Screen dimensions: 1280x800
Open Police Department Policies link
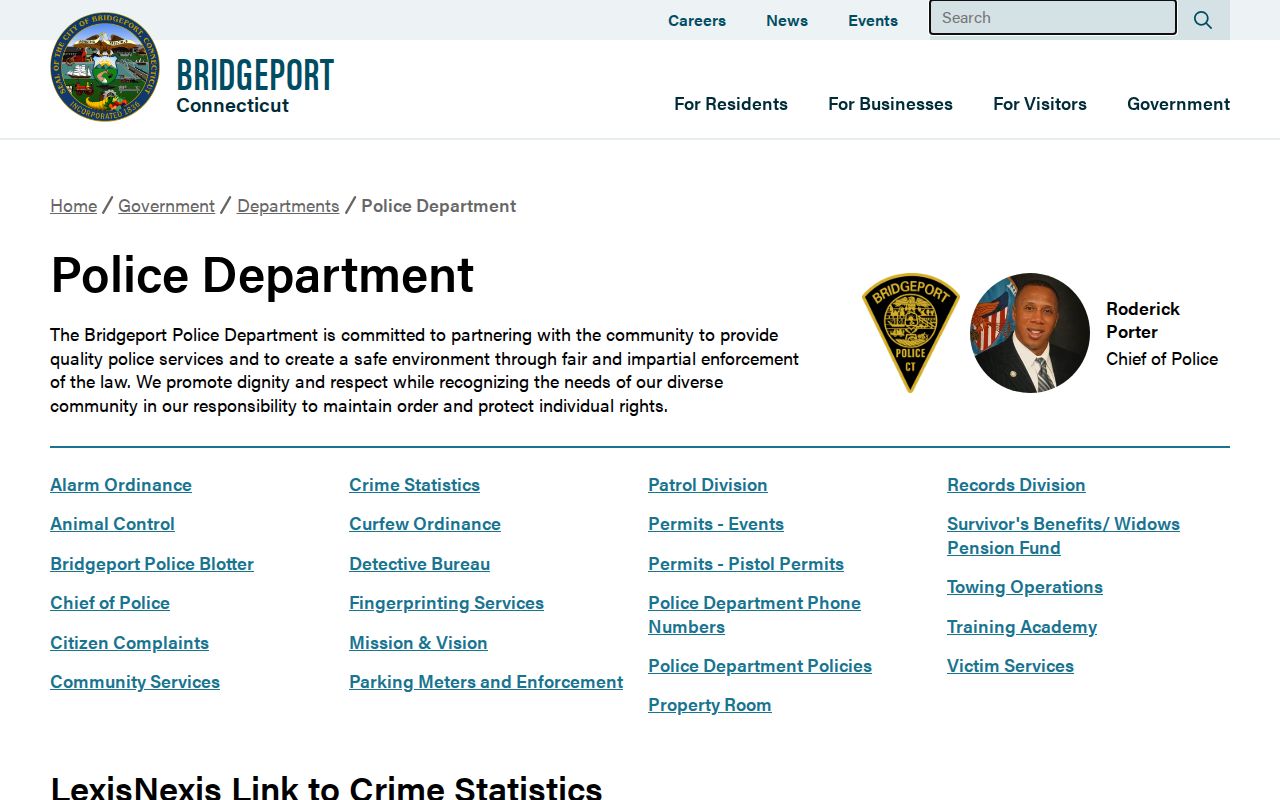pyautogui.click(x=760, y=666)
